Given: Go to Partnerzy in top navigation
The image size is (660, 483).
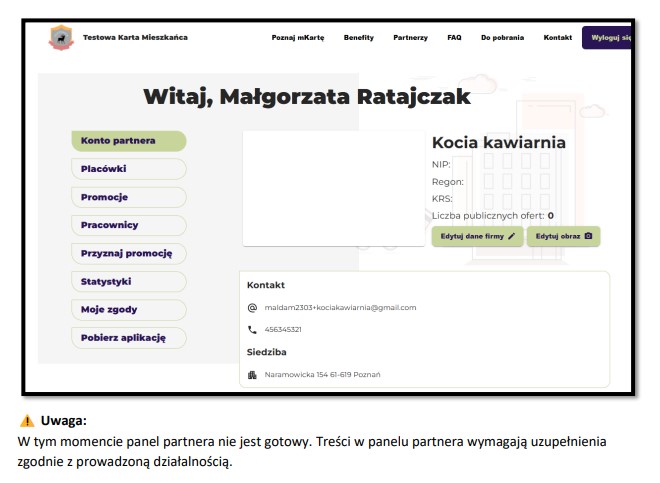Looking at the screenshot, I should coord(410,38).
